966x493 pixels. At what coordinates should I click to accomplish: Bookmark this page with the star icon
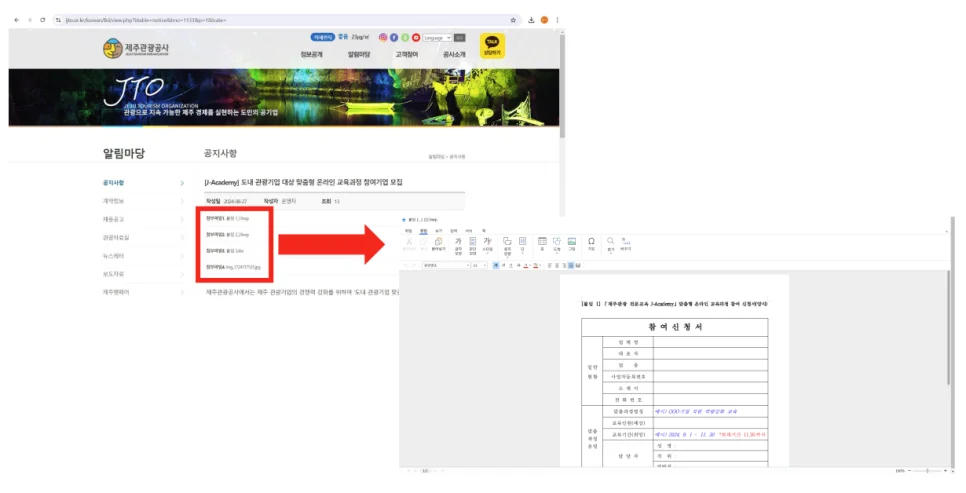point(513,20)
